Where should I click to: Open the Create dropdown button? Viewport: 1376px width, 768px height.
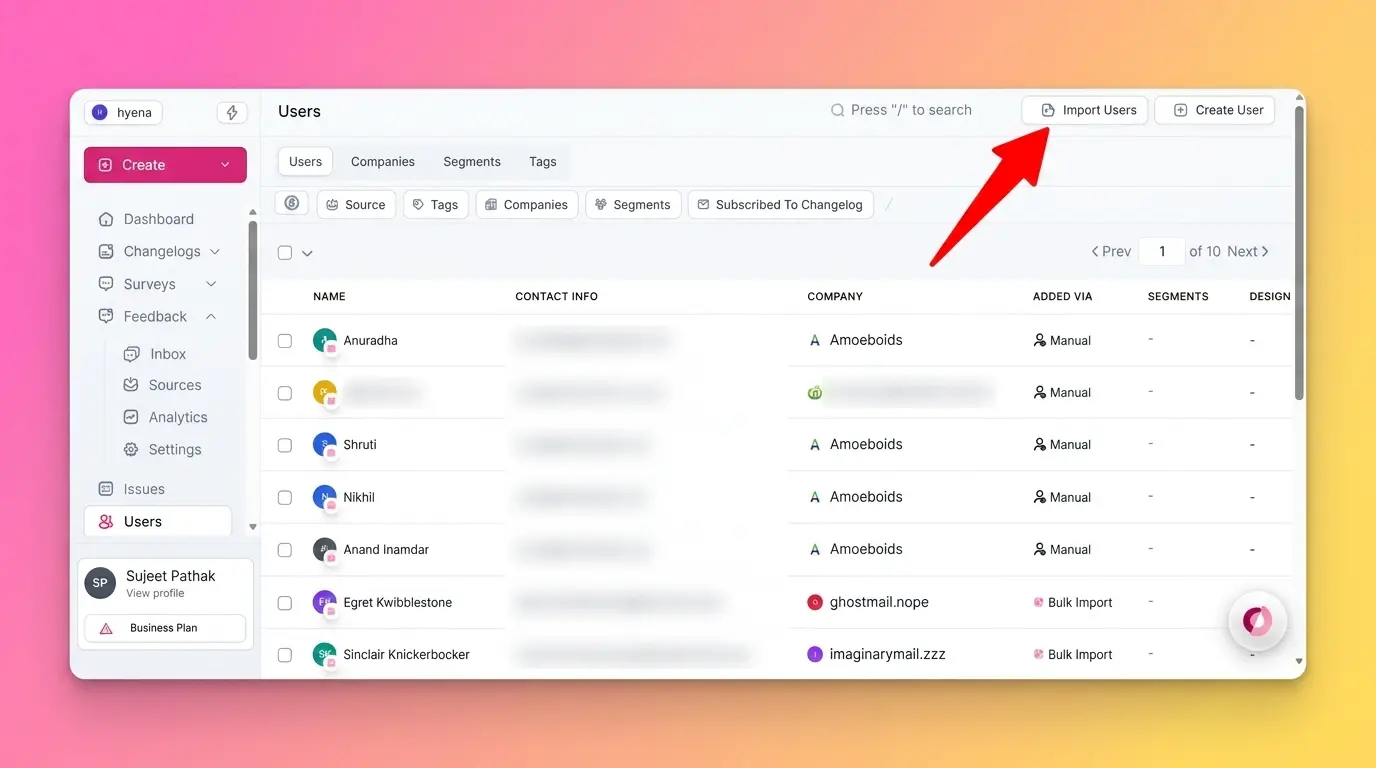(x=165, y=165)
